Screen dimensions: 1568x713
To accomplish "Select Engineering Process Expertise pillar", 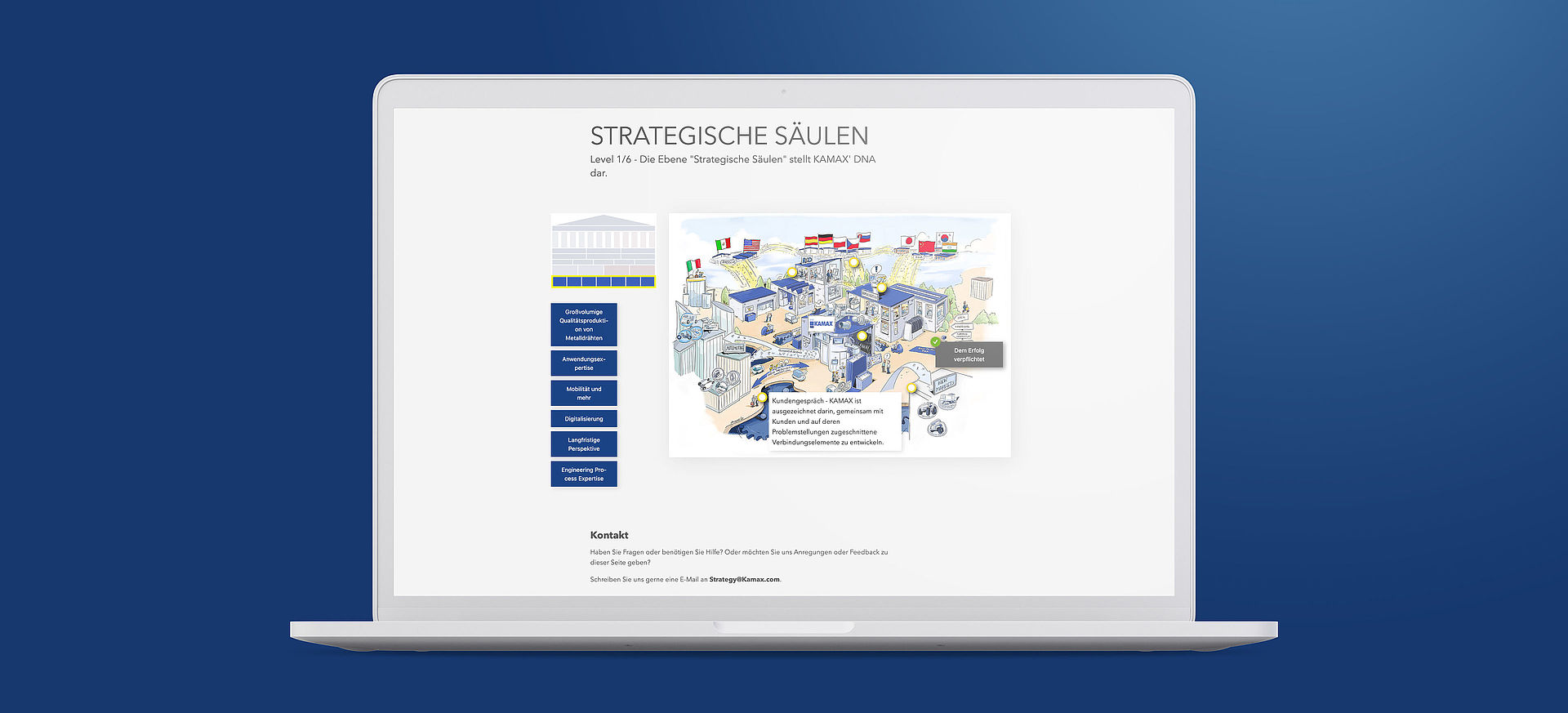I will click(584, 475).
